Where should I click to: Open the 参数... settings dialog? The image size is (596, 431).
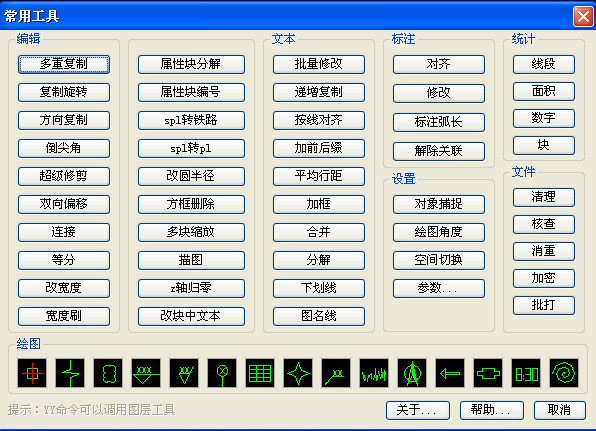[439, 288]
